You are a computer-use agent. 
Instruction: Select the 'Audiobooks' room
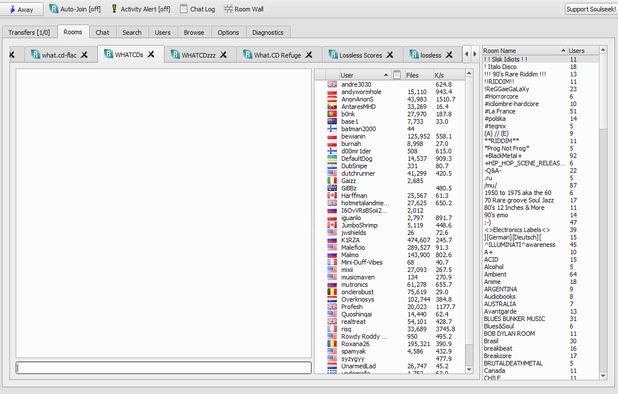click(x=541, y=297)
